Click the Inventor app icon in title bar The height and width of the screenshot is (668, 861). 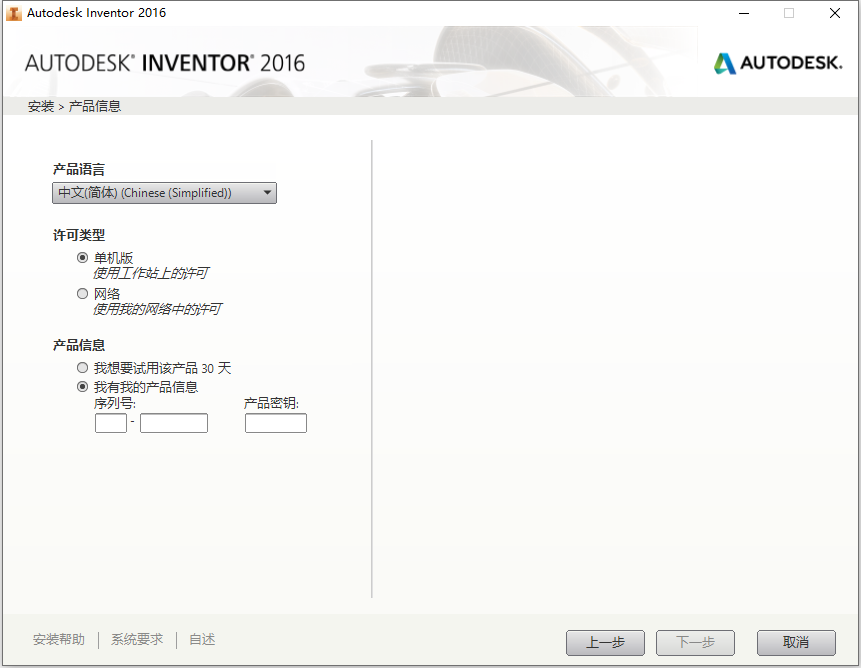click(14, 13)
